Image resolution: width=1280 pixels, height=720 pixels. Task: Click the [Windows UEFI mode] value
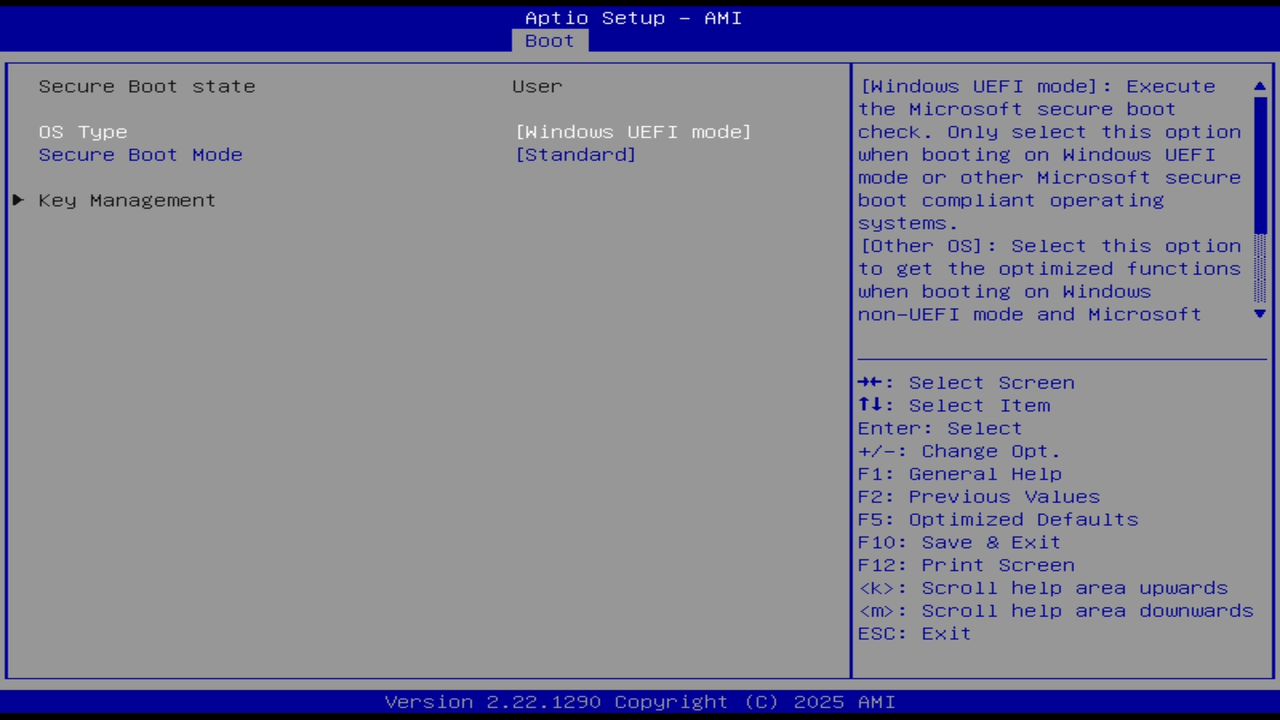(634, 131)
